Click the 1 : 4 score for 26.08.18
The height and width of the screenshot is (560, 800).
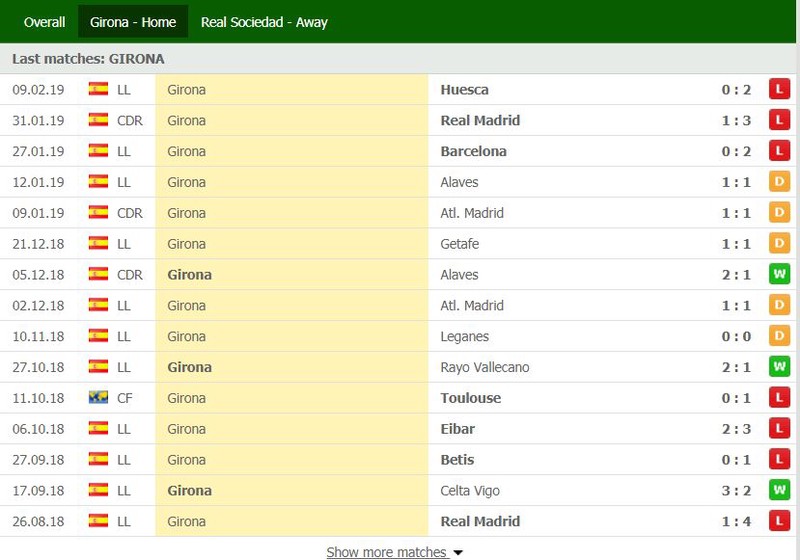736,521
